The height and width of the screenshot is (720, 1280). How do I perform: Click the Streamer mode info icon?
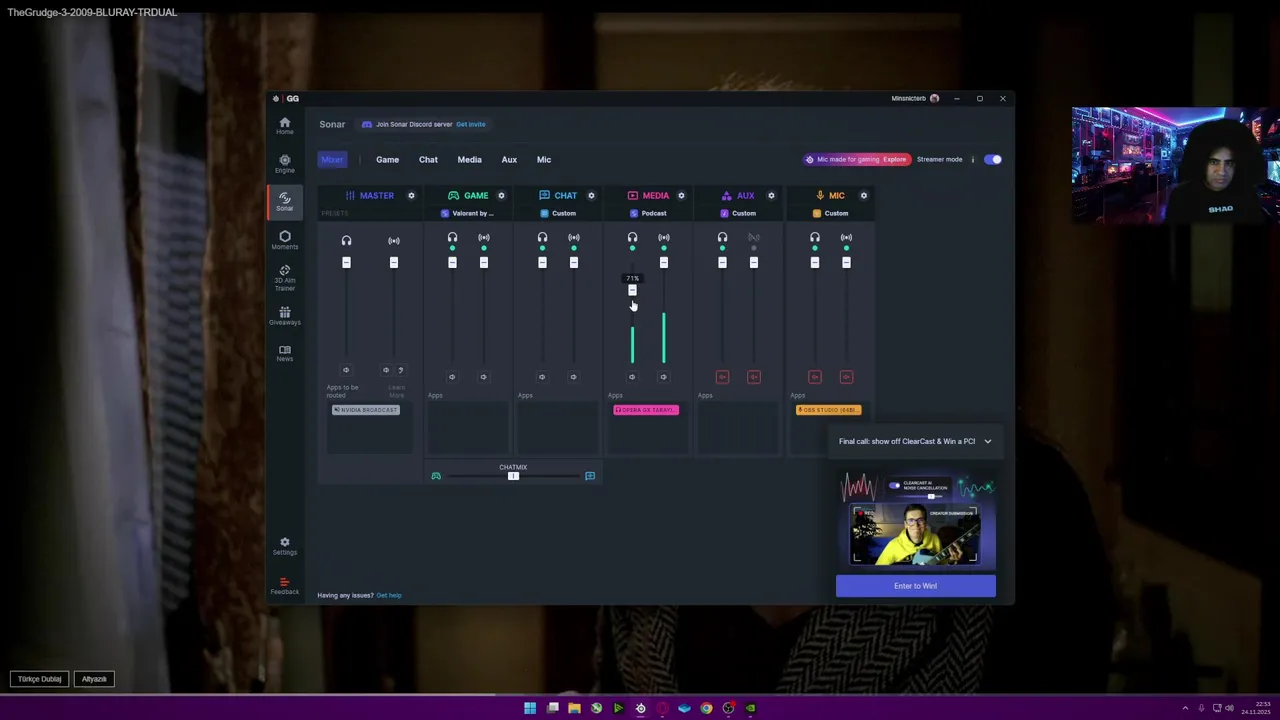point(972,159)
